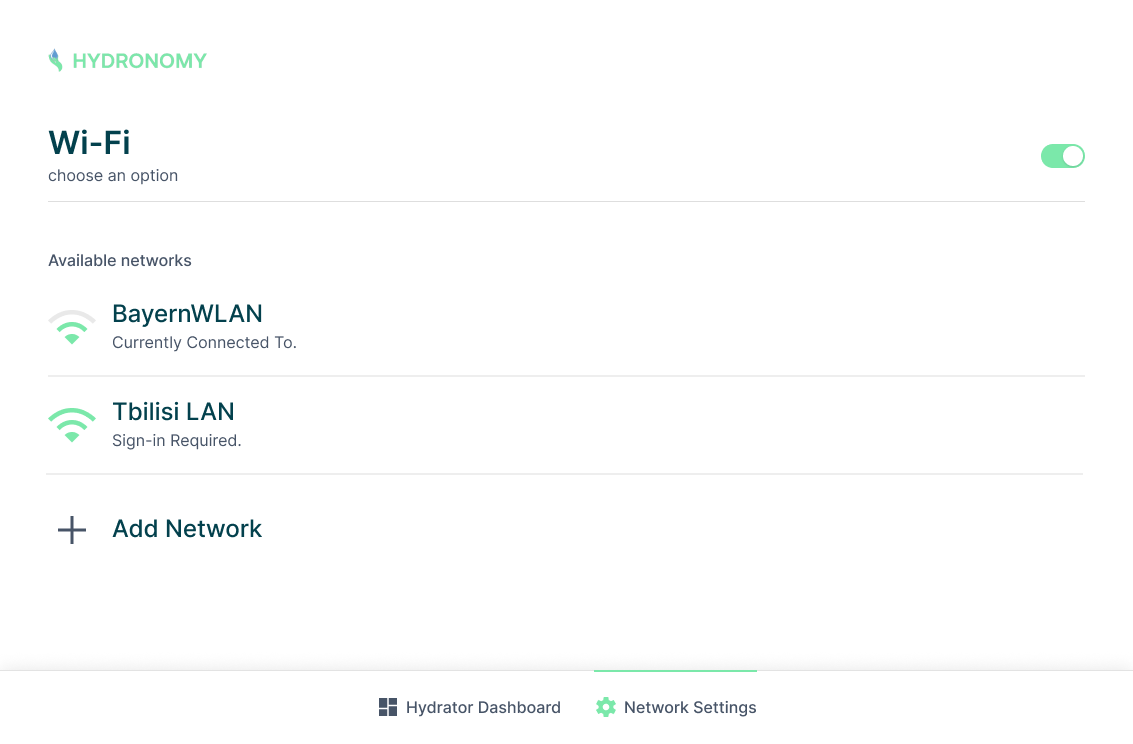Turn off the Wi-Fi toggle switch
Image resolution: width=1133 pixels, height=744 pixels.
(1062, 156)
